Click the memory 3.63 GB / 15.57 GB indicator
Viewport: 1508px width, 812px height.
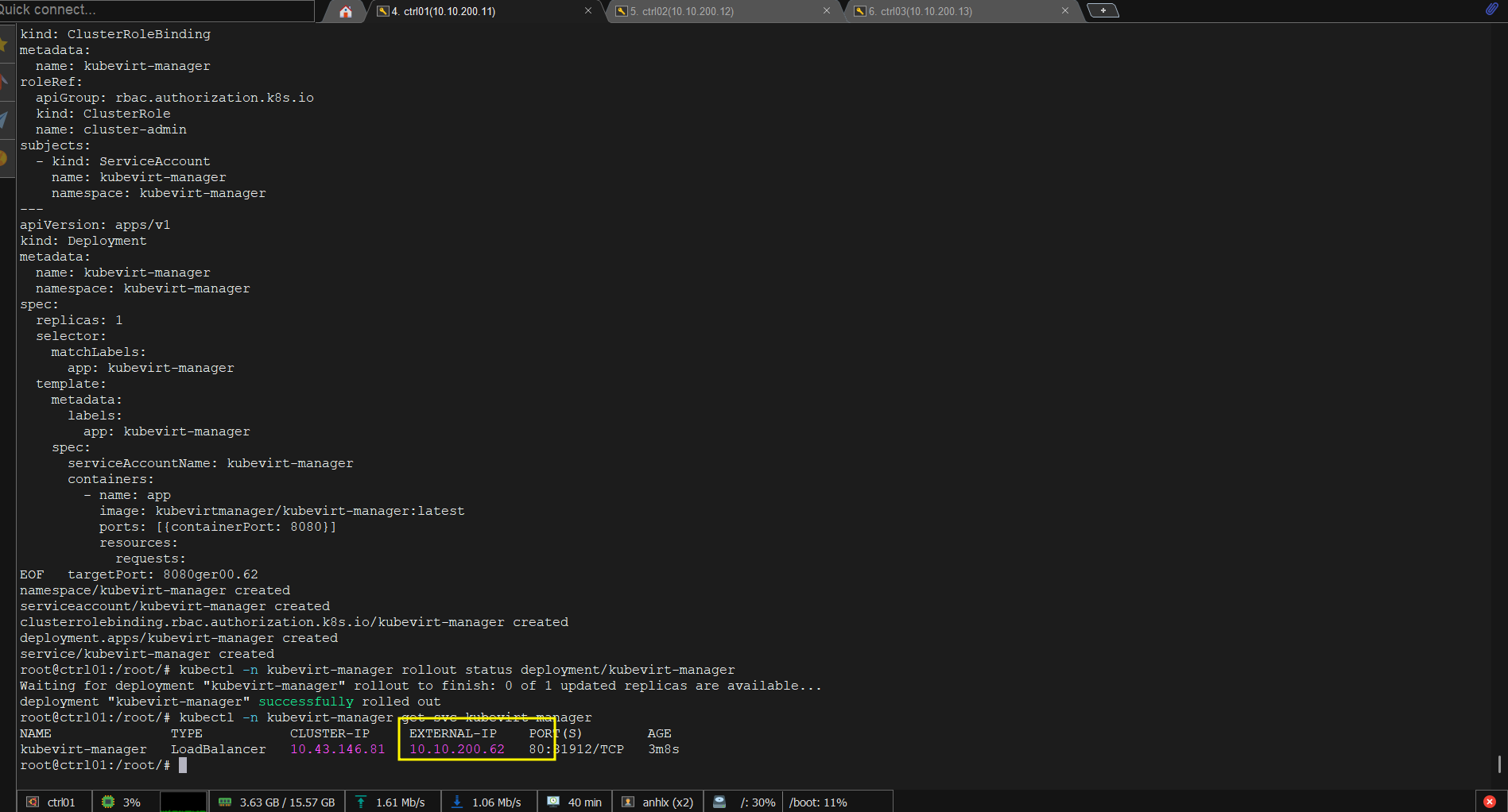(x=277, y=802)
